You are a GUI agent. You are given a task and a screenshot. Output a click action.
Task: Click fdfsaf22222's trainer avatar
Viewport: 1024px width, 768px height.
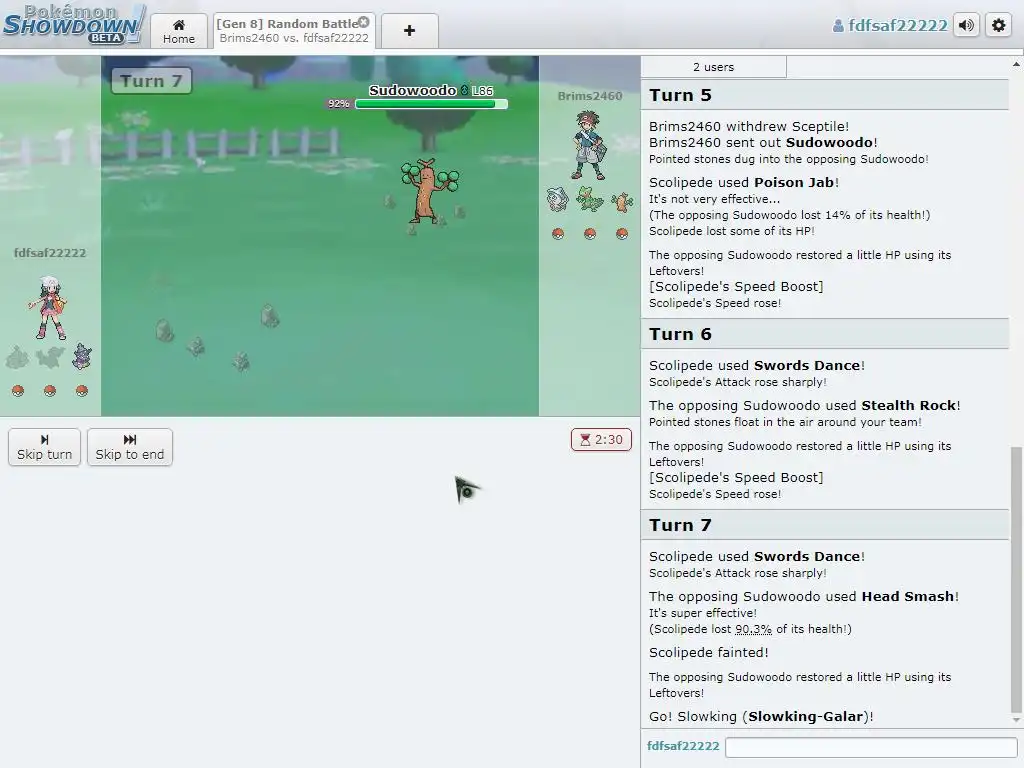[x=49, y=308]
